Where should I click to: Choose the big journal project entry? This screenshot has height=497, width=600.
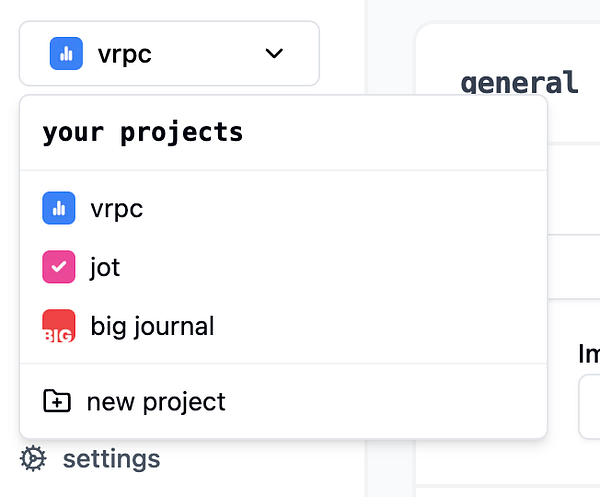(x=152, y=326)
